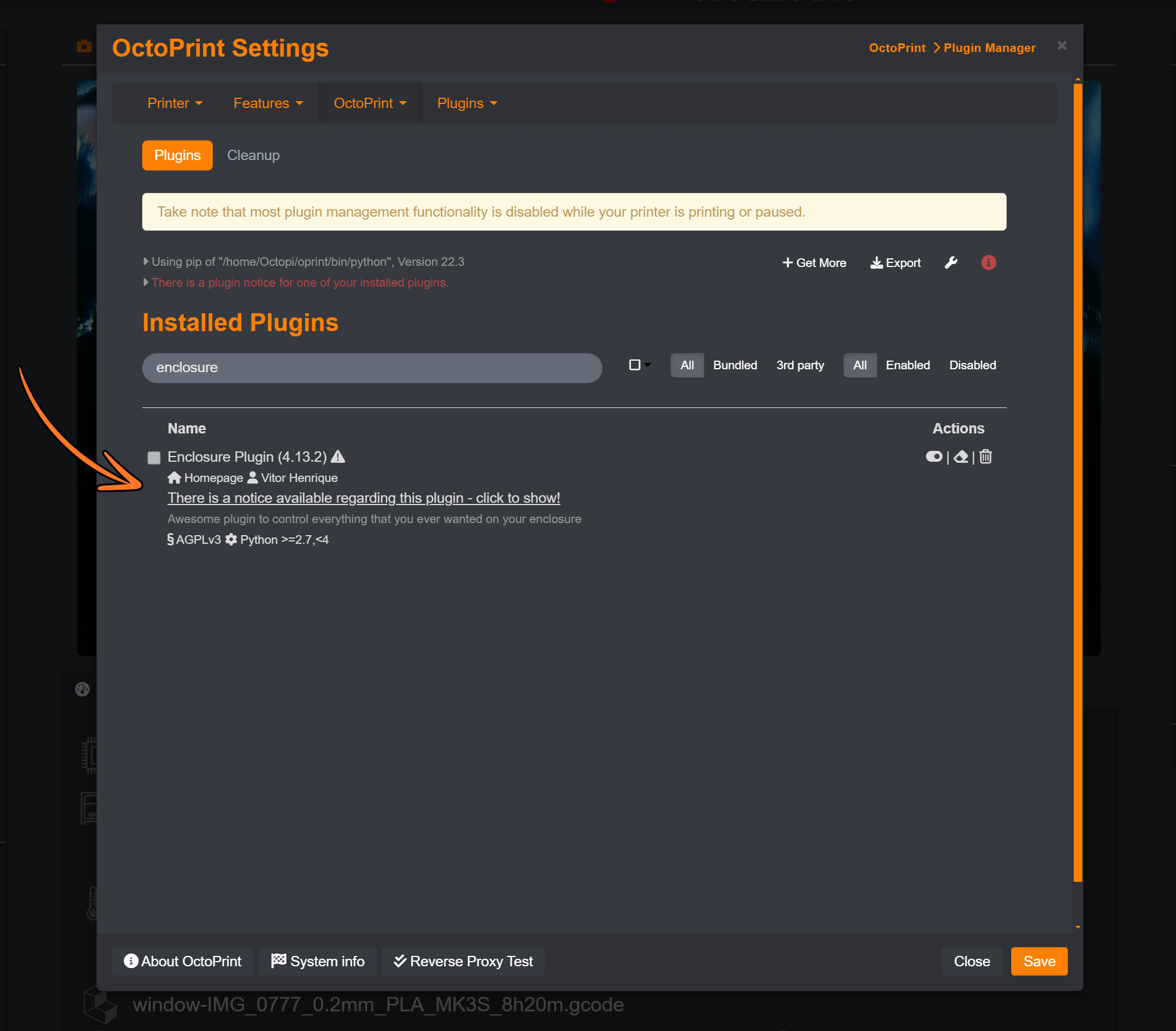Click the Name column header
Image resolution: width=1176 pixels, height=1031 pixels.
187,429
